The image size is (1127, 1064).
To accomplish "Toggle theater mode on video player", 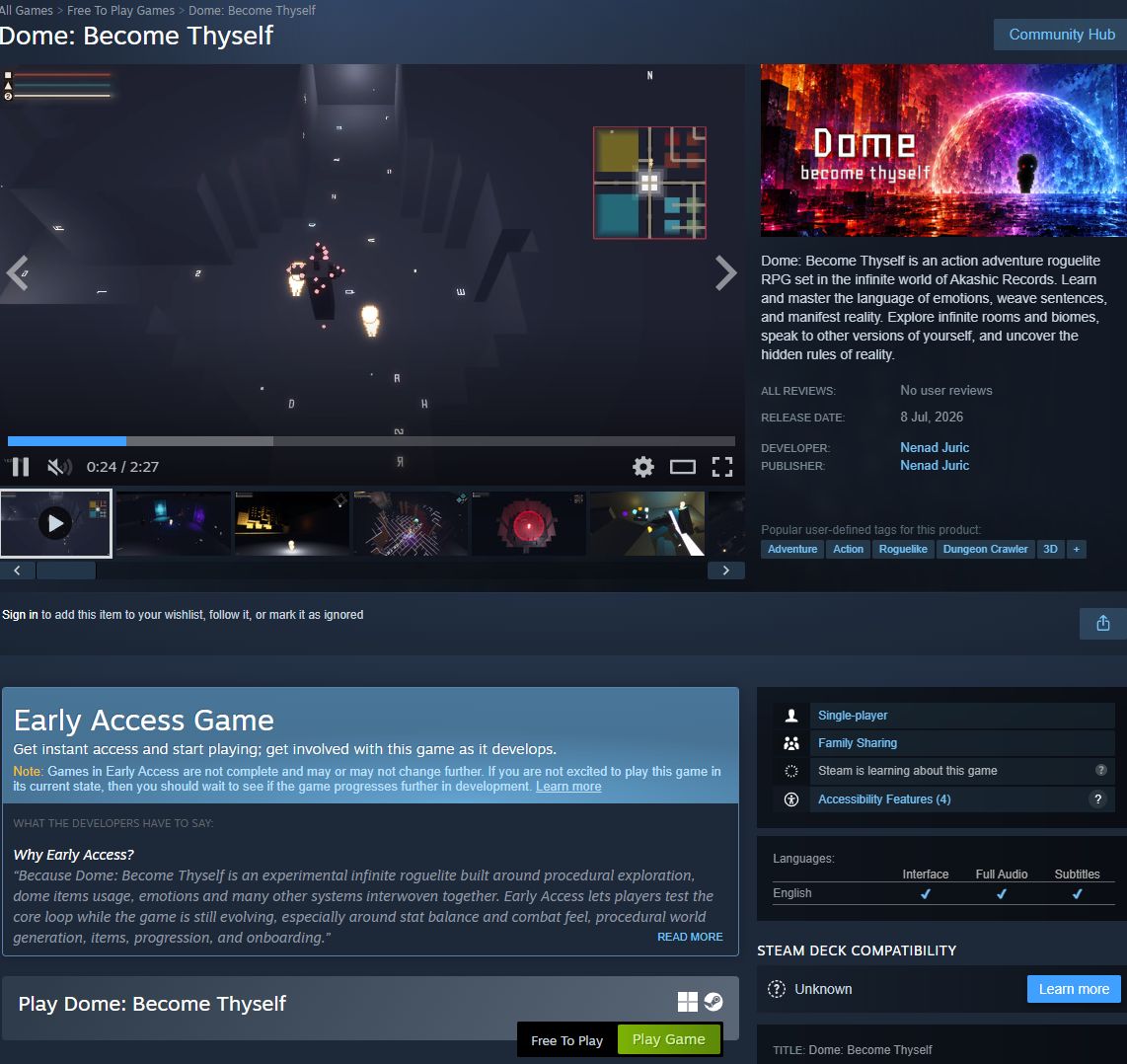I will click(x=683, y=467).
